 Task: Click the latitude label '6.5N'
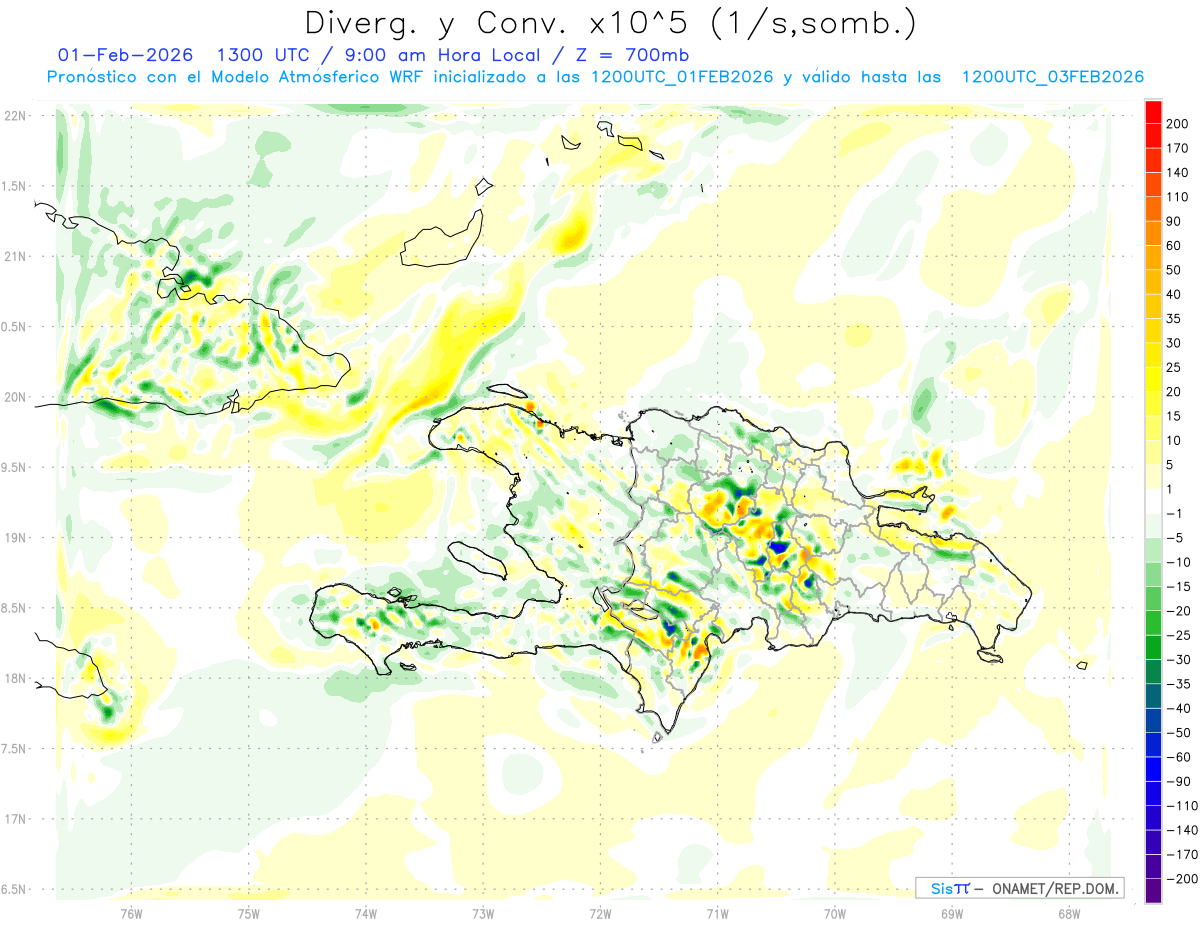[14, 889]
